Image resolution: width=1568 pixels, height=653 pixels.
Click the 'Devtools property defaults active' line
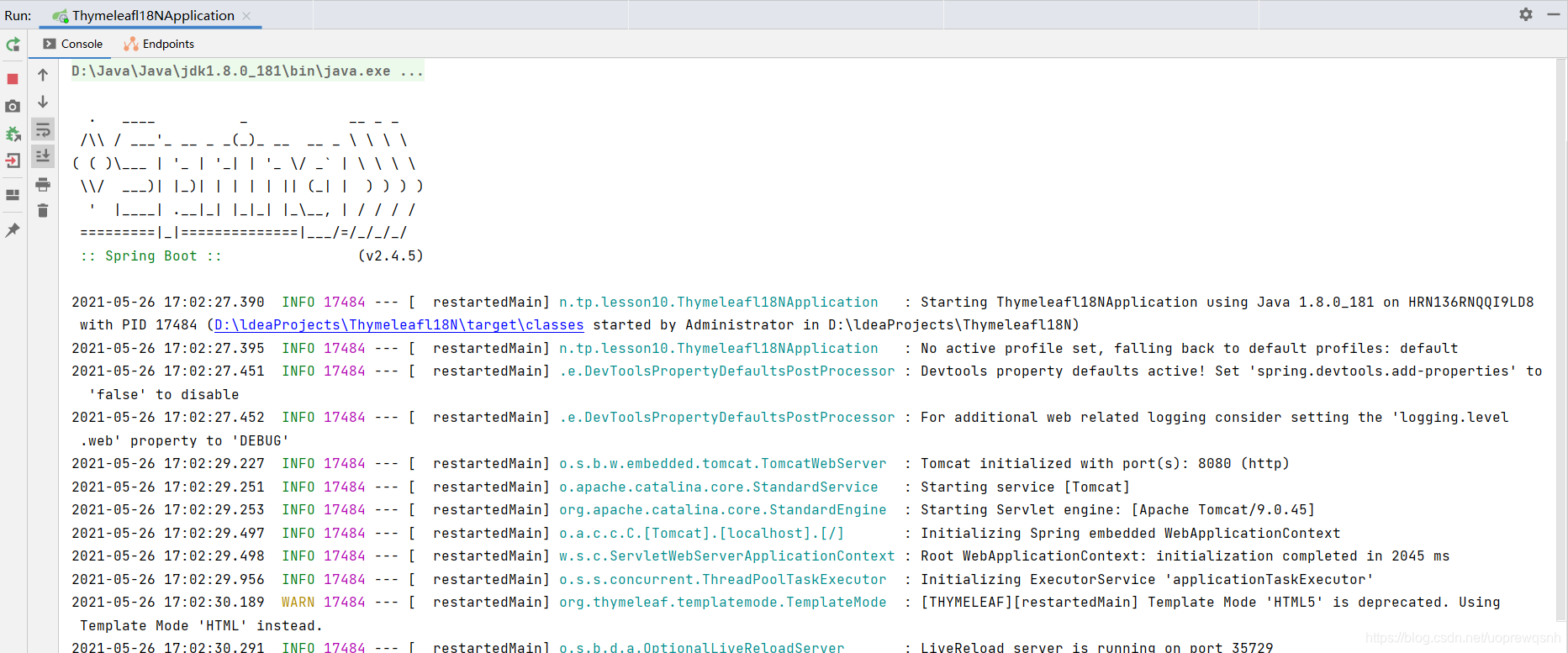tap(806, 371)
